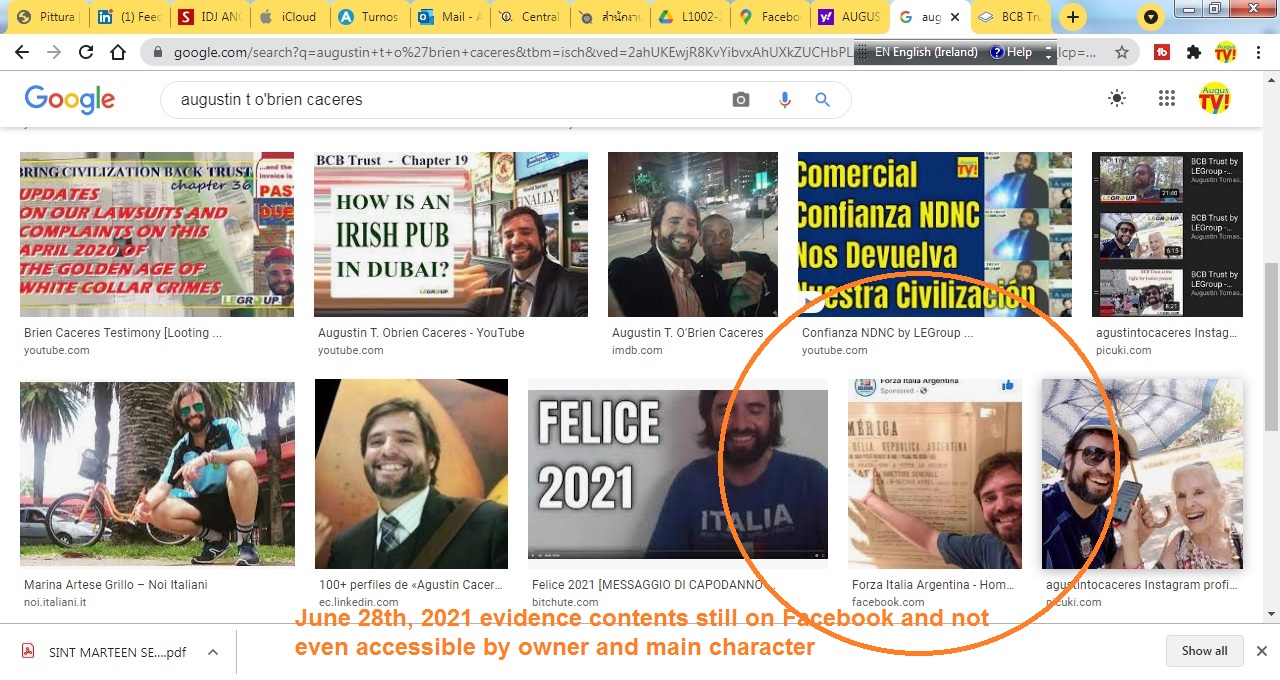This screenshot has height=680, width=1280.
Task: Switch to the Mail tab
Action: [448, 17]
